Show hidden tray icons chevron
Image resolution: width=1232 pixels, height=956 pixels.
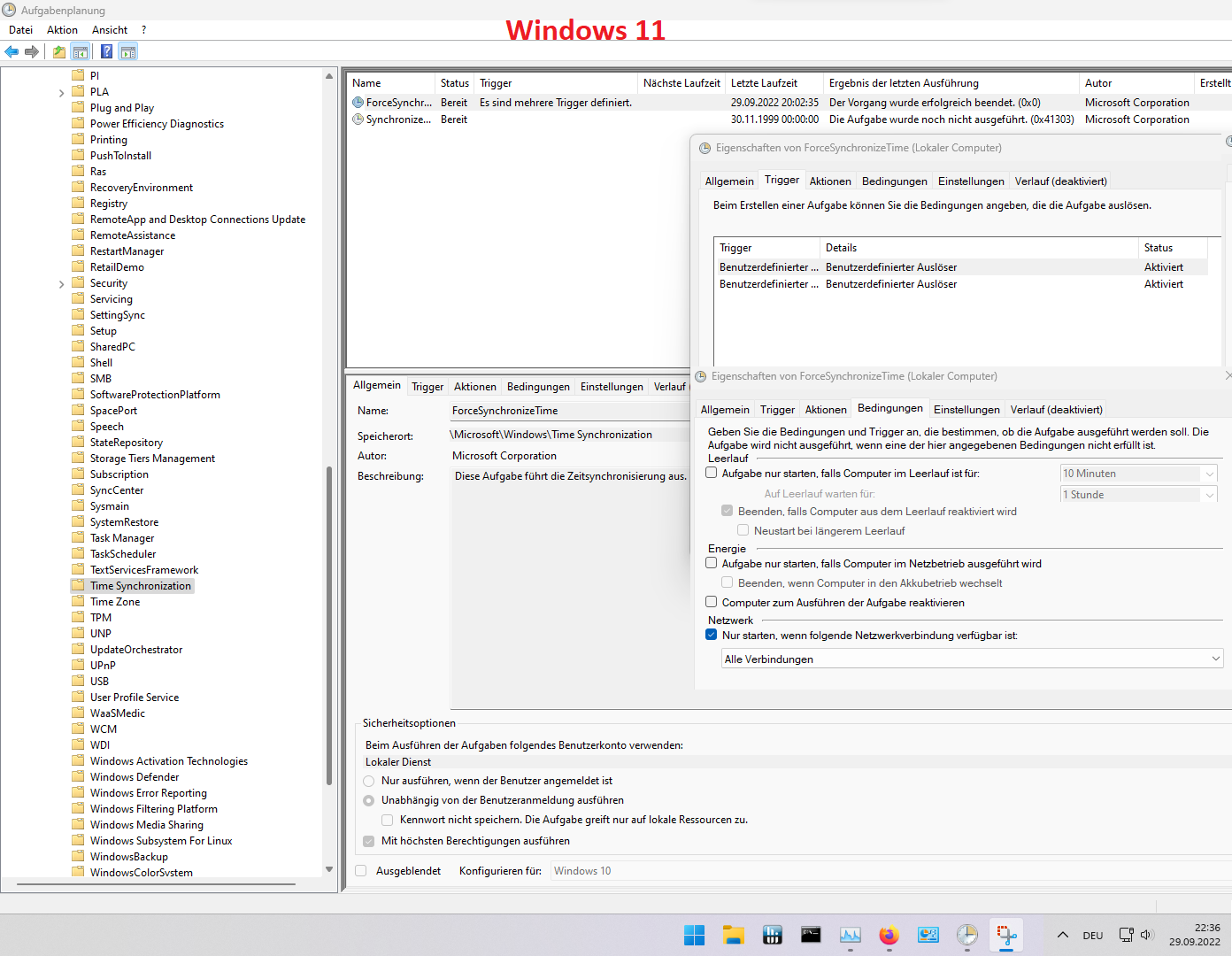[1063, 935]
